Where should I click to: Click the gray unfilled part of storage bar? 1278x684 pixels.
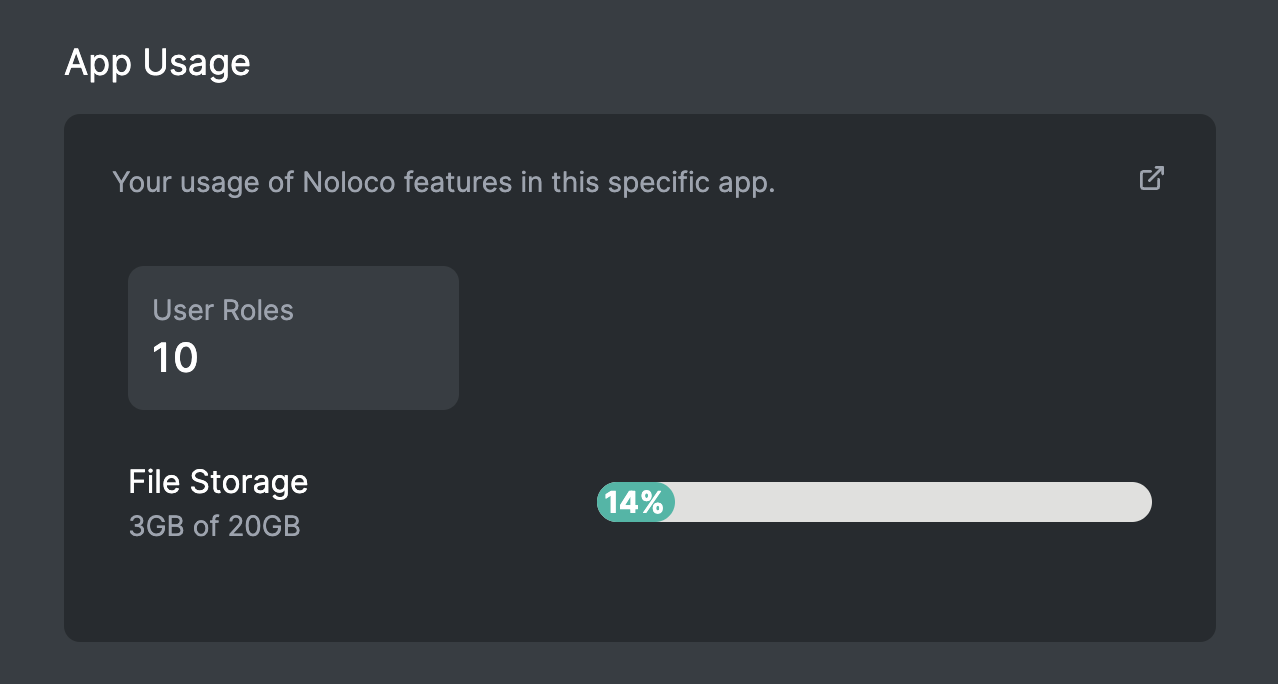(910, 502)
